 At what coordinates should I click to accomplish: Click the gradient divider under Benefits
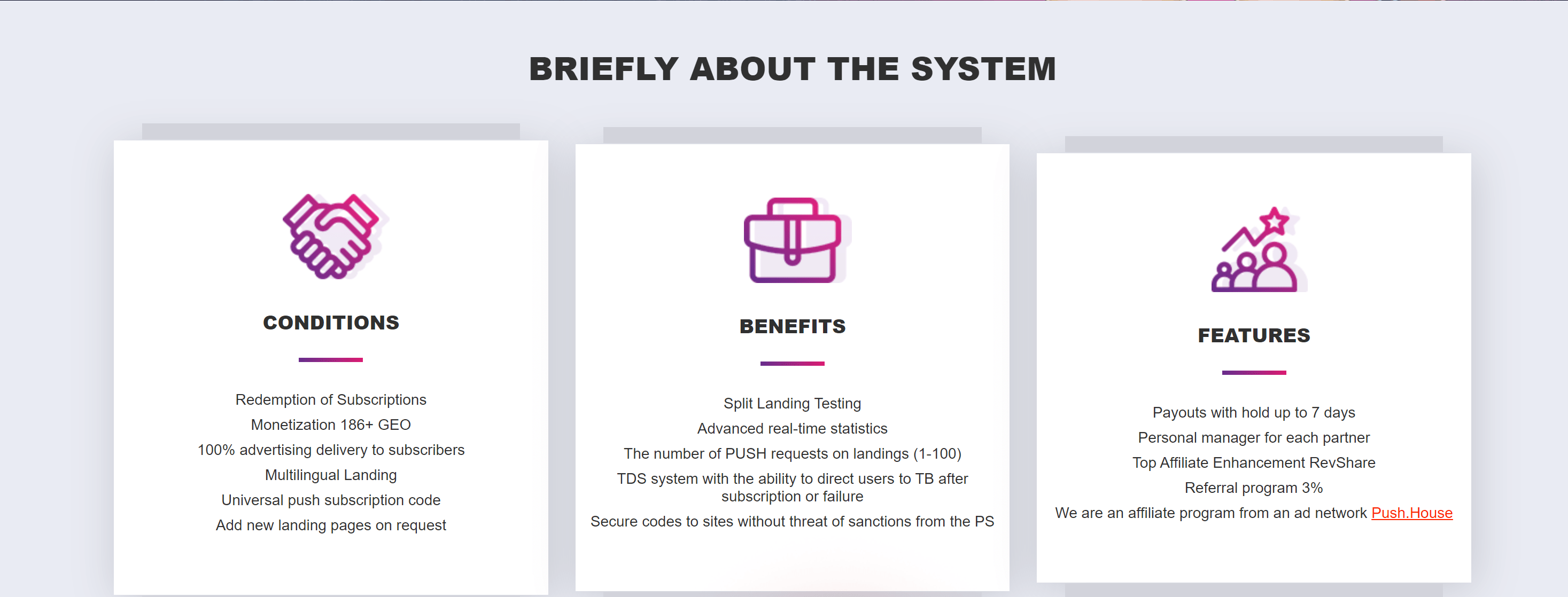792,364
